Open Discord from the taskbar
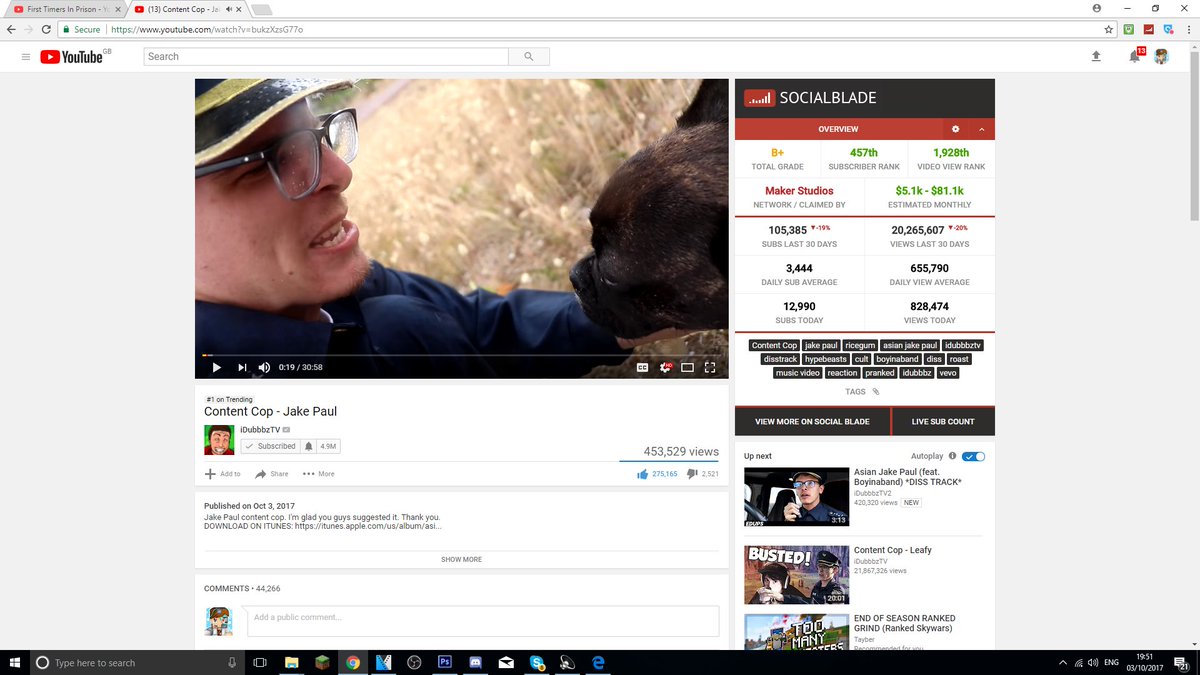The height and width of the screenshot is (675, 1200). click(476, 662)
